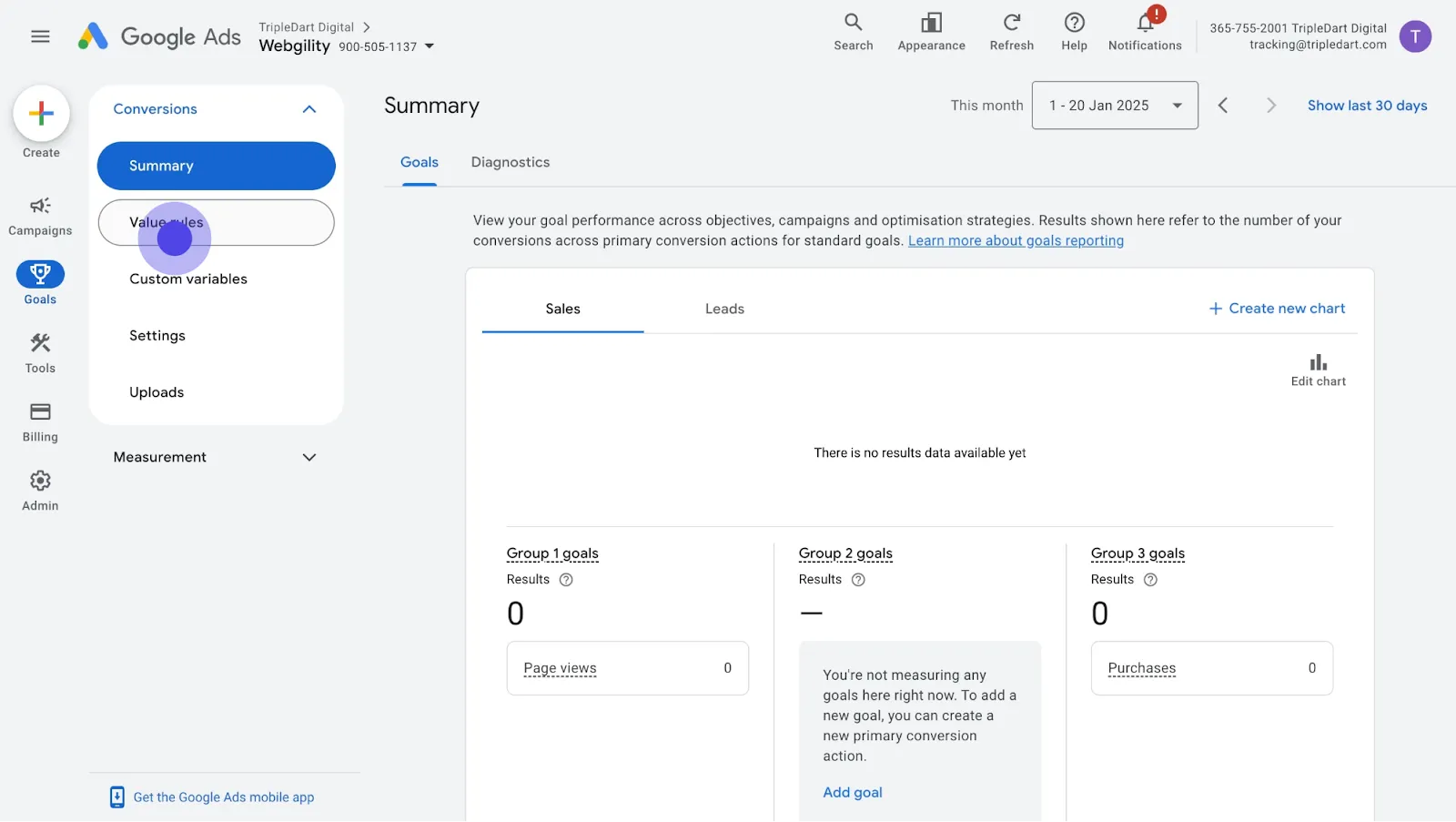This screenshot has width=1456, height=822.
Task: Expand the Measurement section
Action: 309,457
